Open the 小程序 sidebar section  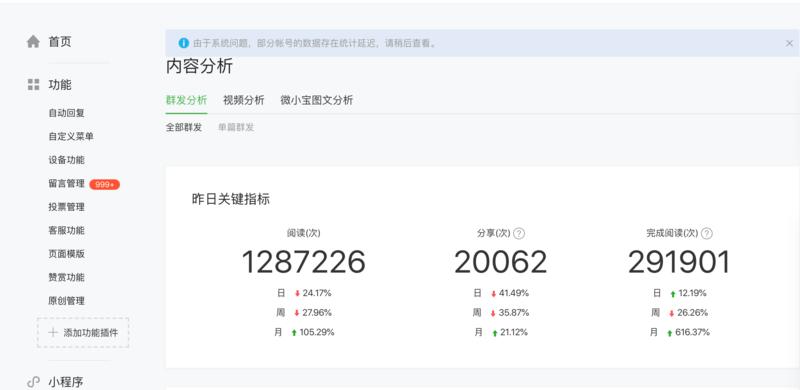click(x=65, y=382)
